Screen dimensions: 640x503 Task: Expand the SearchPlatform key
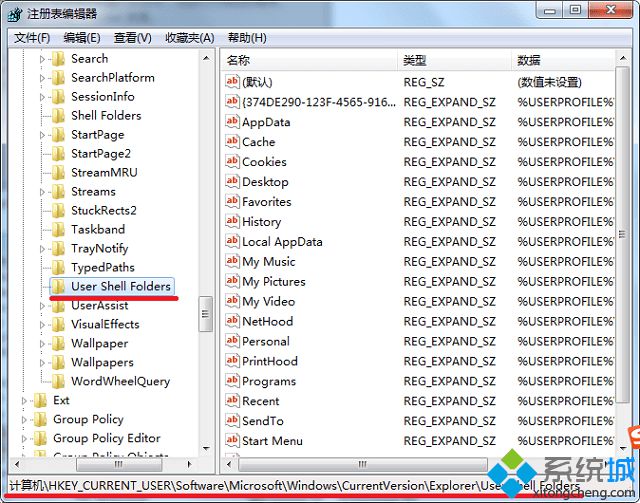(x=42, y=78)
